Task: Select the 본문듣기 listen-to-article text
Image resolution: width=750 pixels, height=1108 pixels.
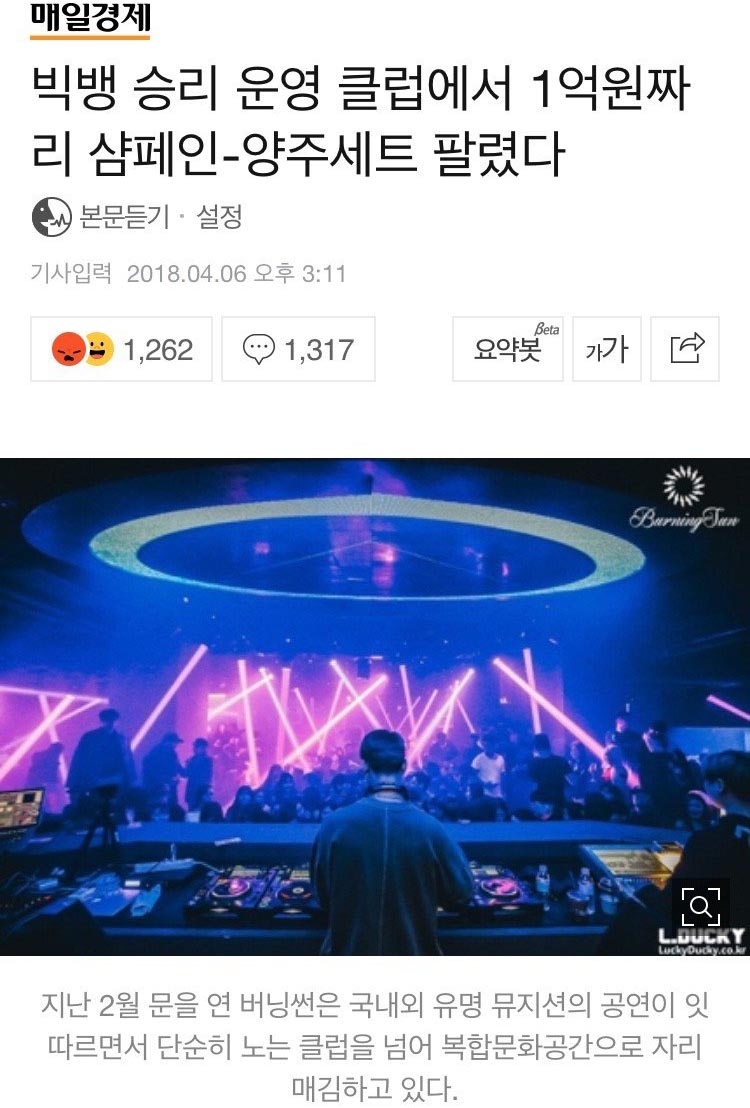Action: click(124, 217)
